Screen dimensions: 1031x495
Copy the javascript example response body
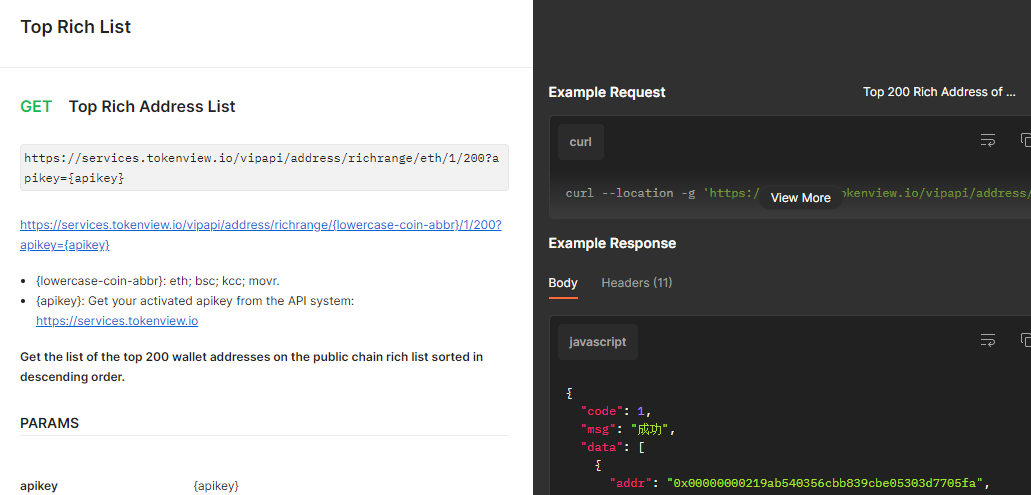click(1024, 341)
